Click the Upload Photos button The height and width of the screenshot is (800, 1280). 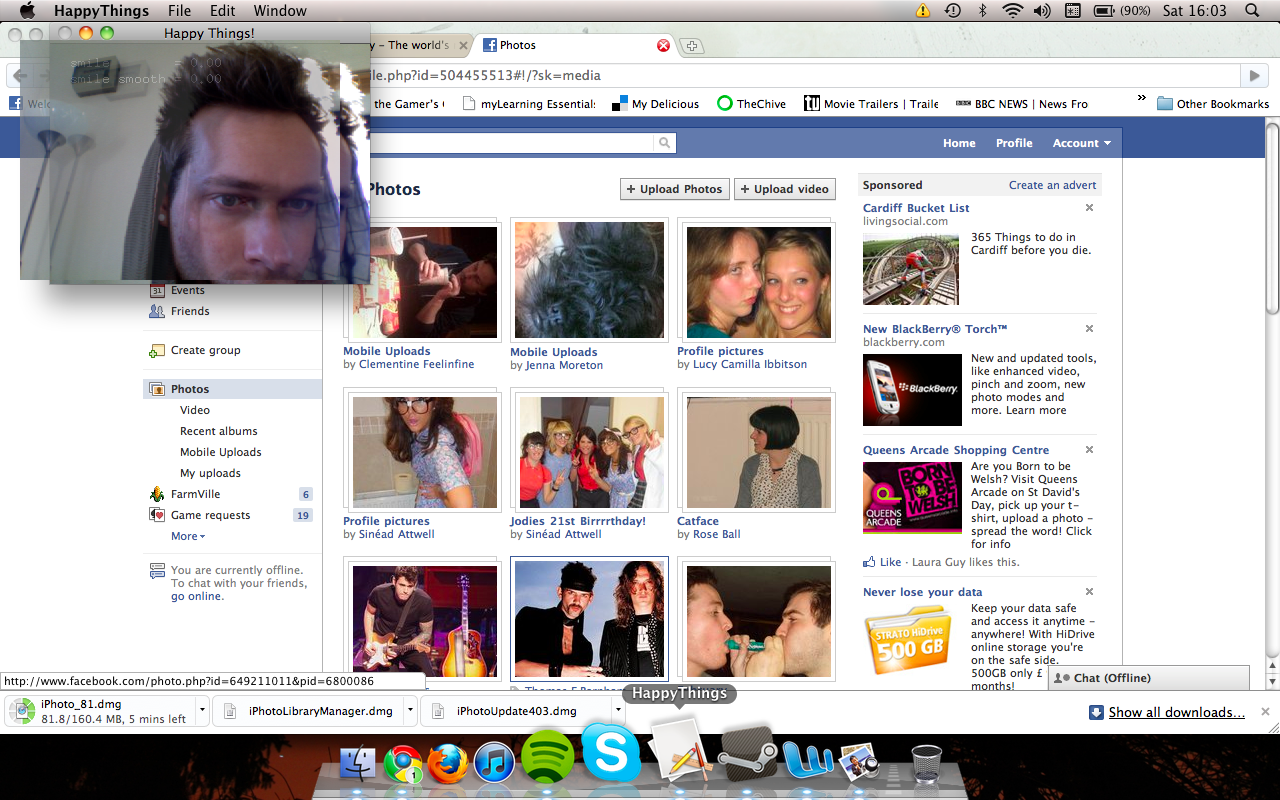[x=674, y=189]
